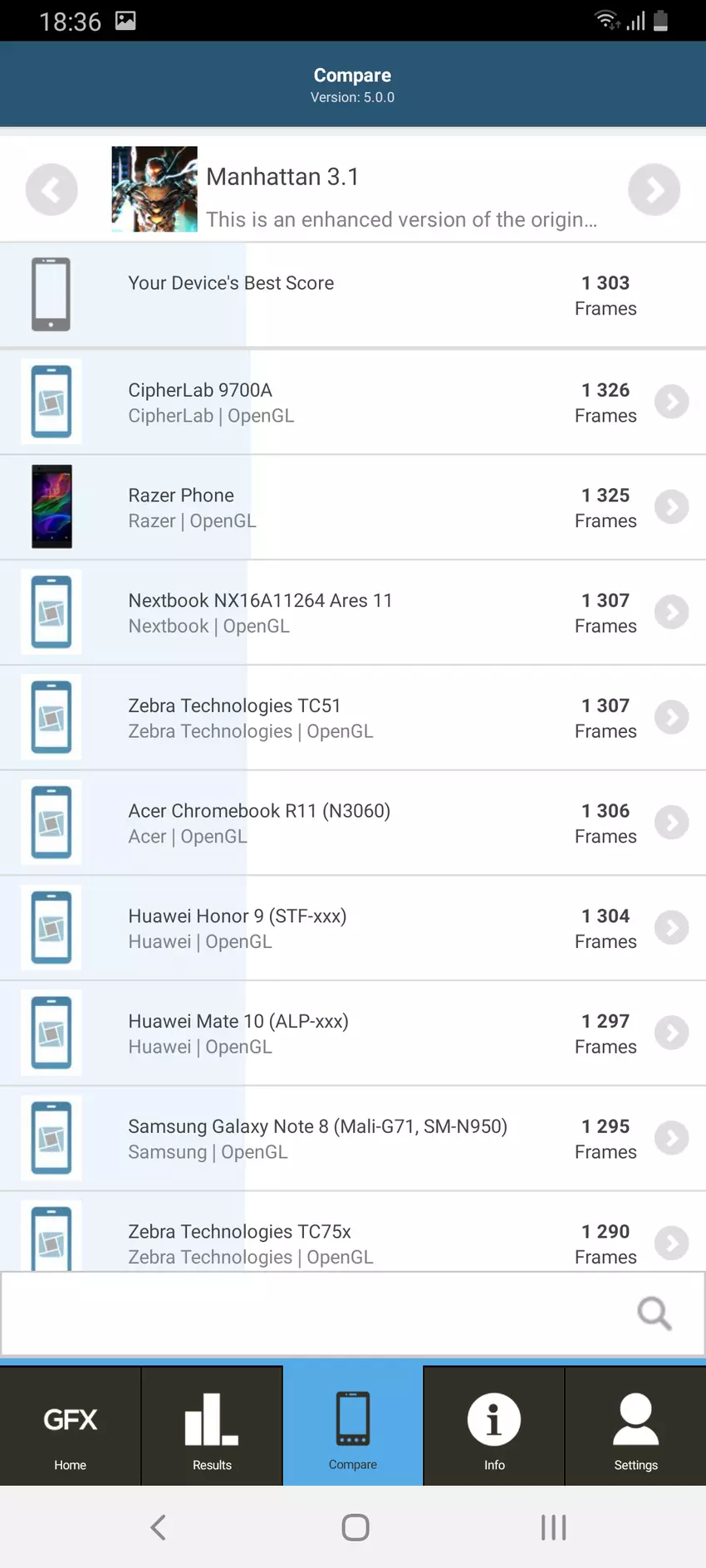
Task: Expand Razer Phone details arrow
Action: [671, 507]
